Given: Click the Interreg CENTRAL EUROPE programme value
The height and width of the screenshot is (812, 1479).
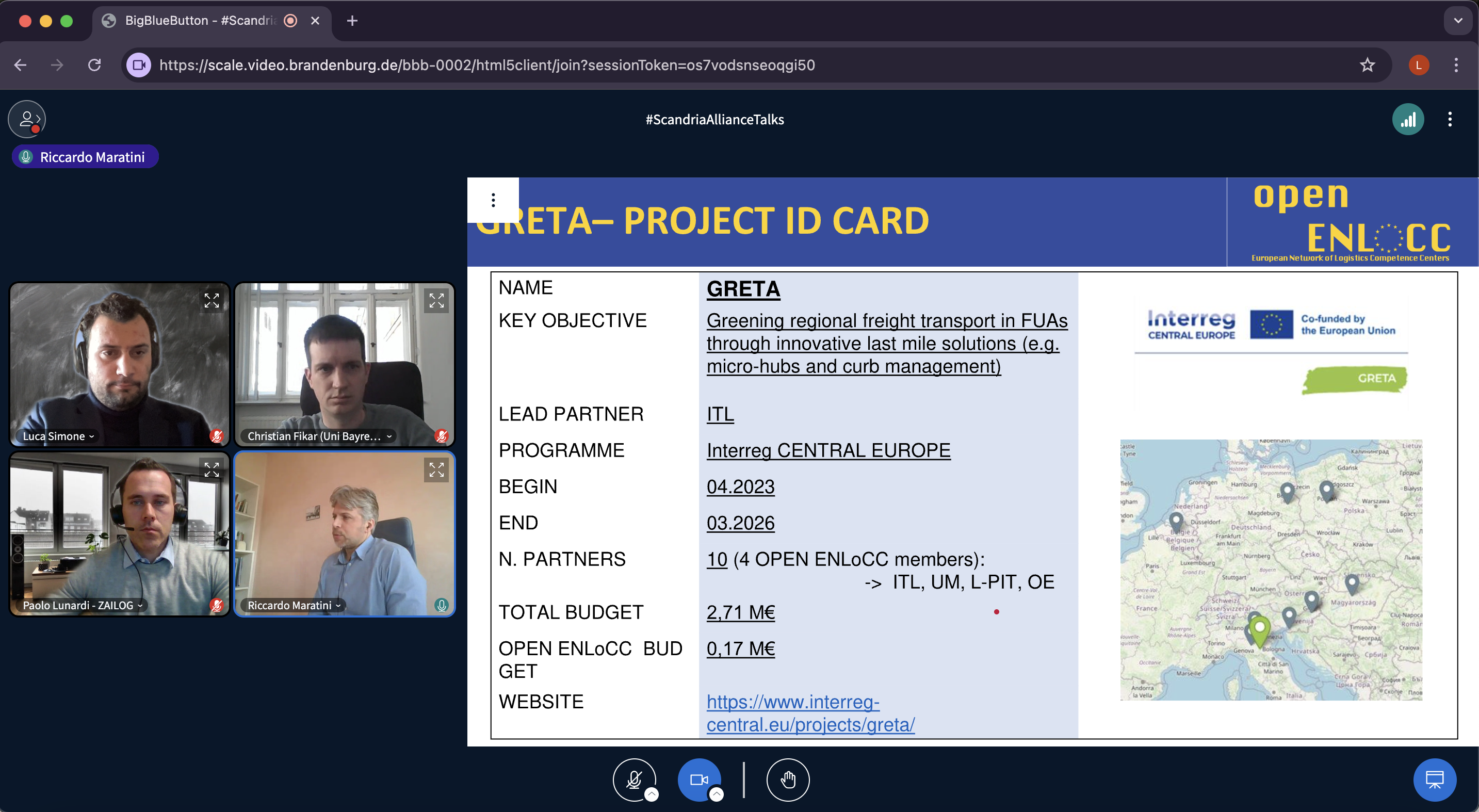Looking at the screenshot, I should (828, 450).
